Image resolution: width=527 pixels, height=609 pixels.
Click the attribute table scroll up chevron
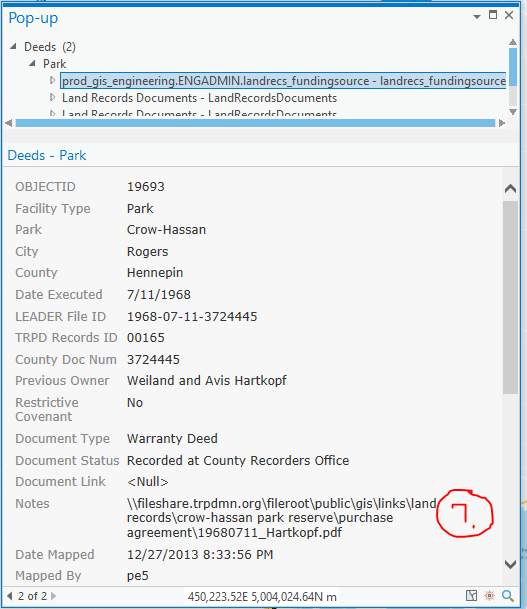coord(510,189)
